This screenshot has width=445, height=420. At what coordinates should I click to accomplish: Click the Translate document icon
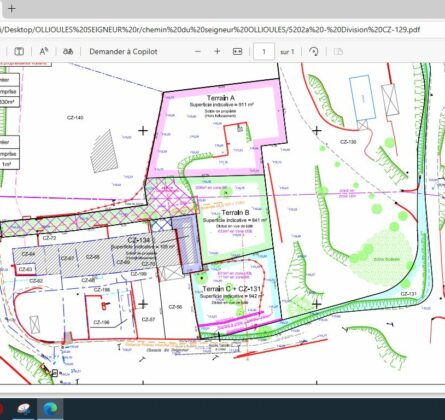point(68,52)
